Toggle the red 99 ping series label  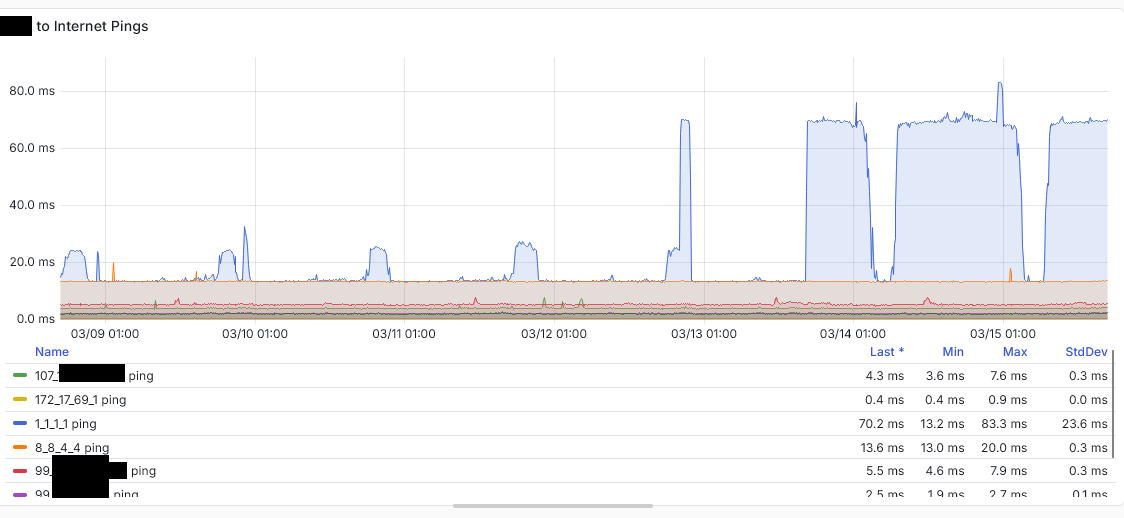pyautogui.click(x=95, y=471)
